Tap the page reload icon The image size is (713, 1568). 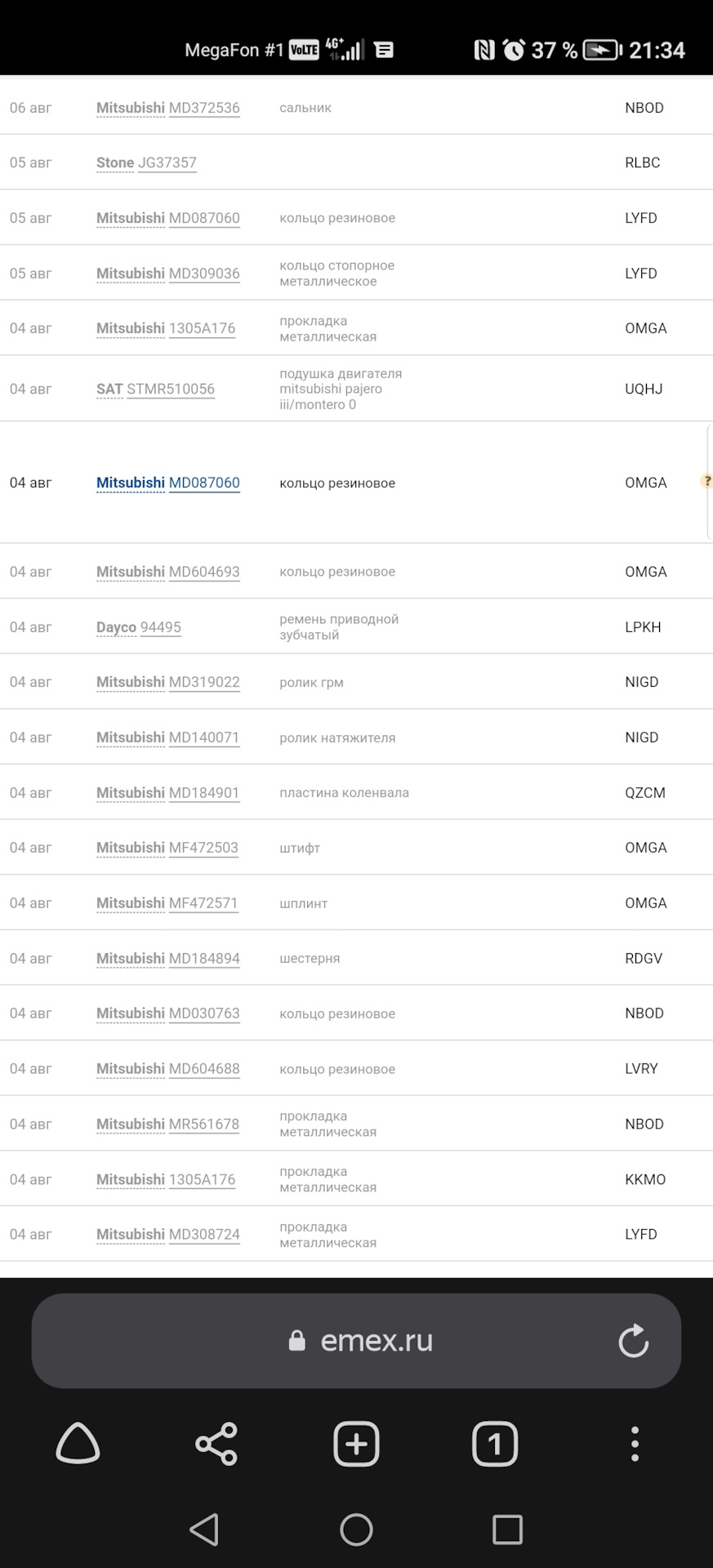pyautogui.click(x=633, y=1340)
